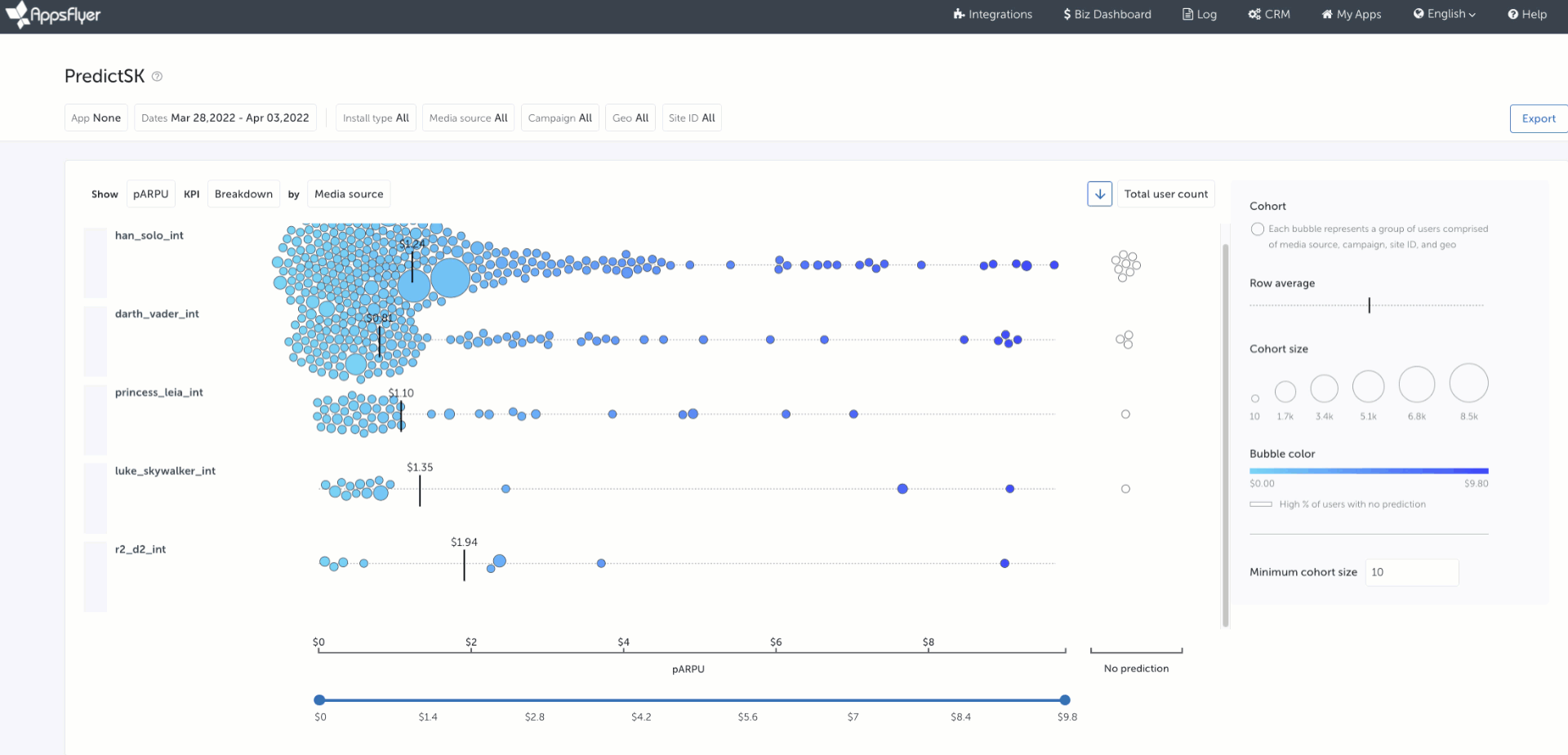Click the 5.1k cohort size circle
Image resolution: width=1568 pixels, height=755 pixels.
coord(1369,386)
